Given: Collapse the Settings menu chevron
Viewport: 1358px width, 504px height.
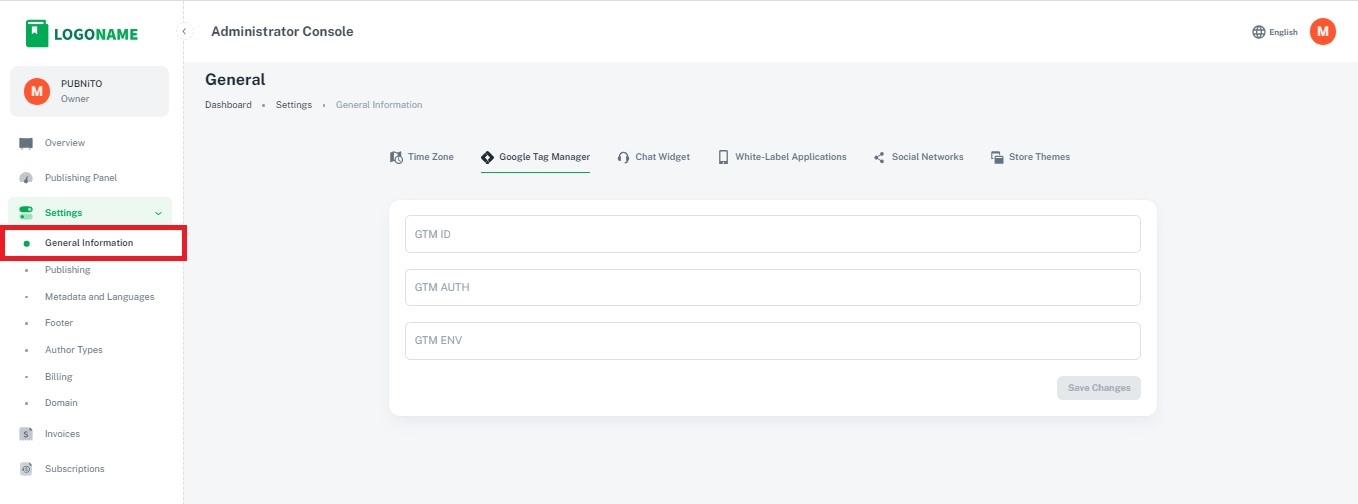Looking at the screenshot, I should [158, 213].
